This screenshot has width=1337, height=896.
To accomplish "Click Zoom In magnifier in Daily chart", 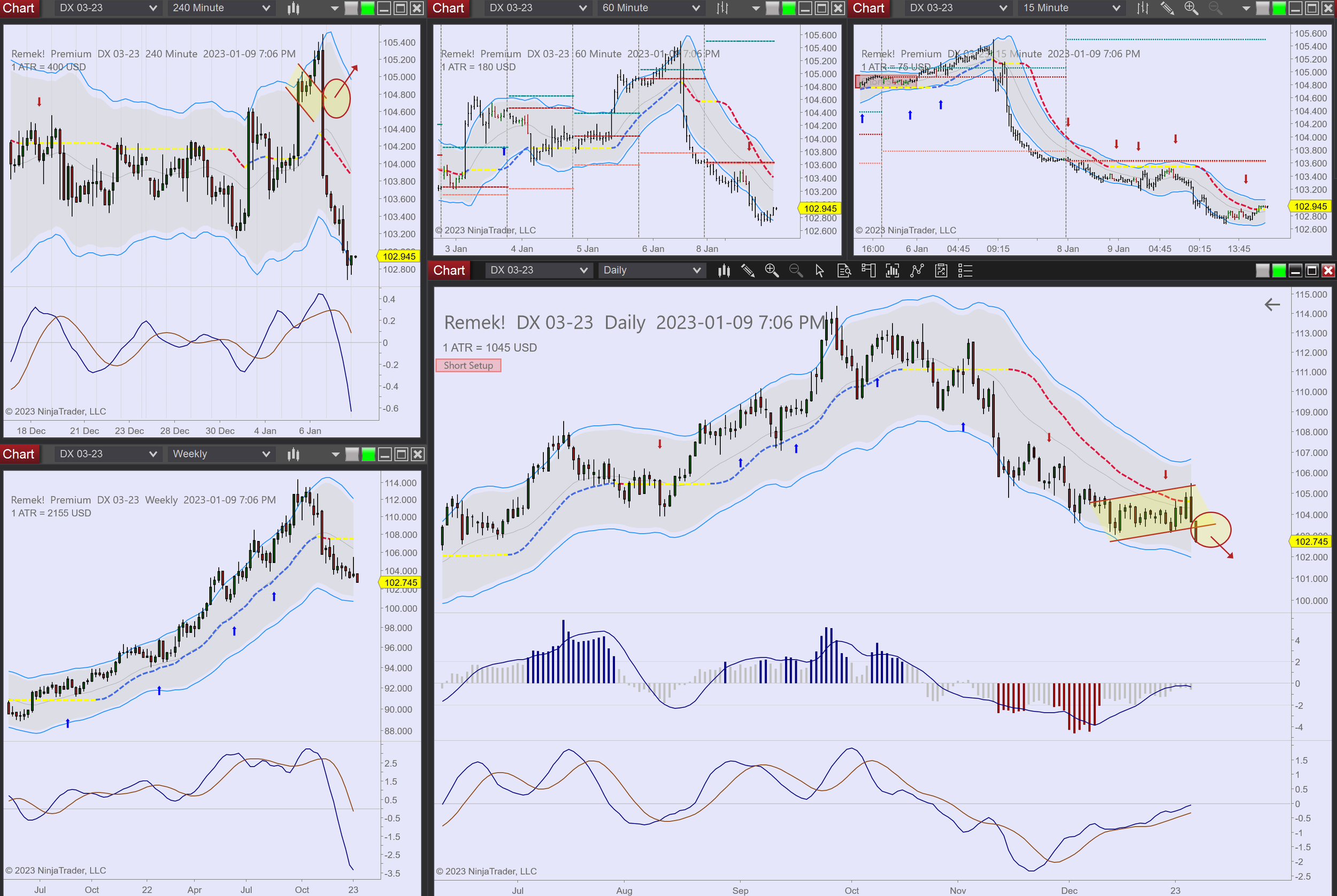I will tap(772, 271).
